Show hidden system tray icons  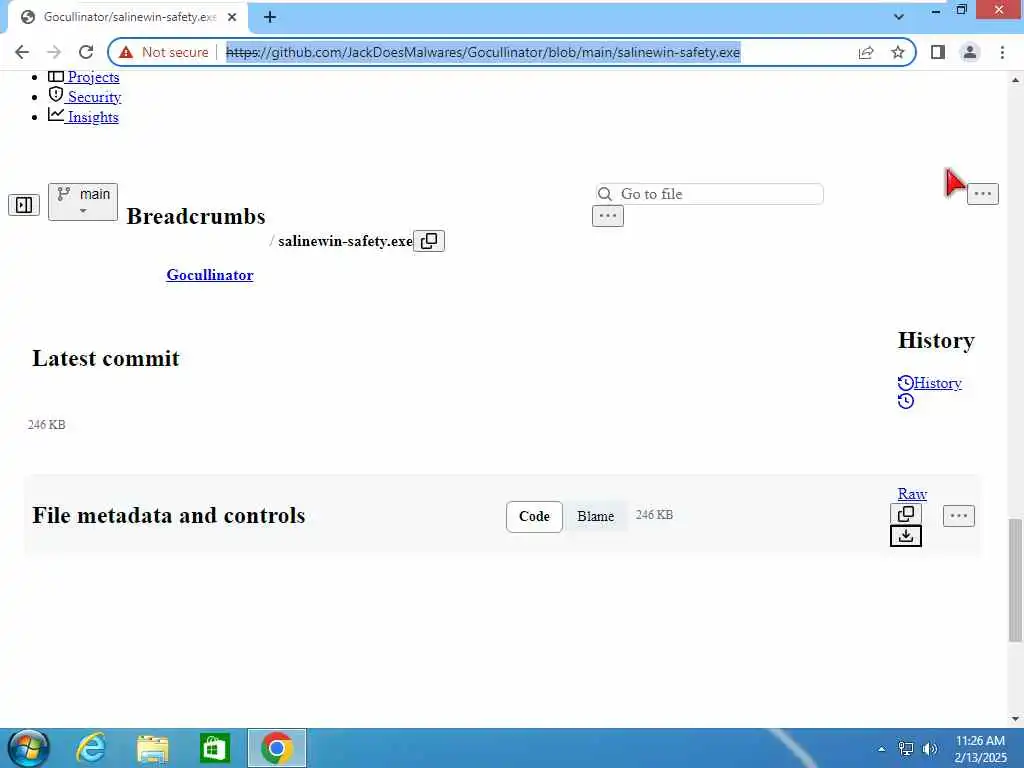(x=882, y=749)
